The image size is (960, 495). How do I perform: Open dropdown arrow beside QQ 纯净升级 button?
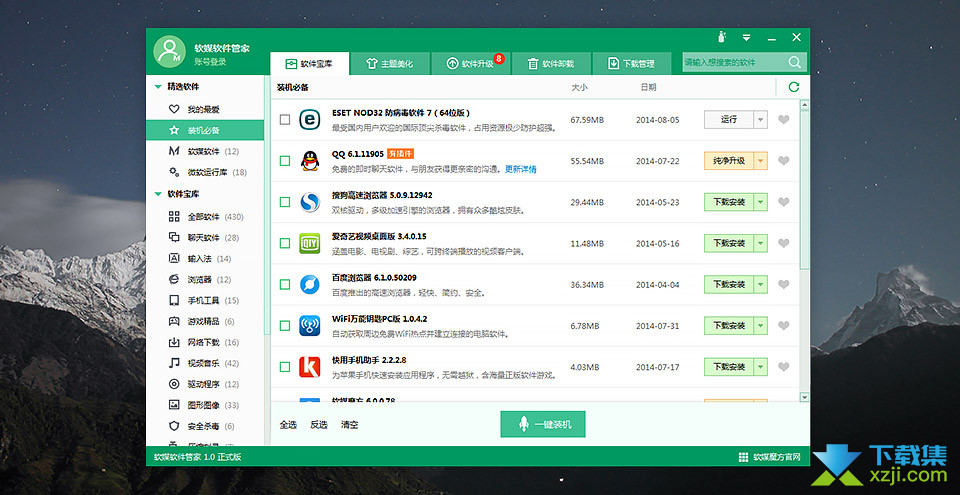[760, 161]
